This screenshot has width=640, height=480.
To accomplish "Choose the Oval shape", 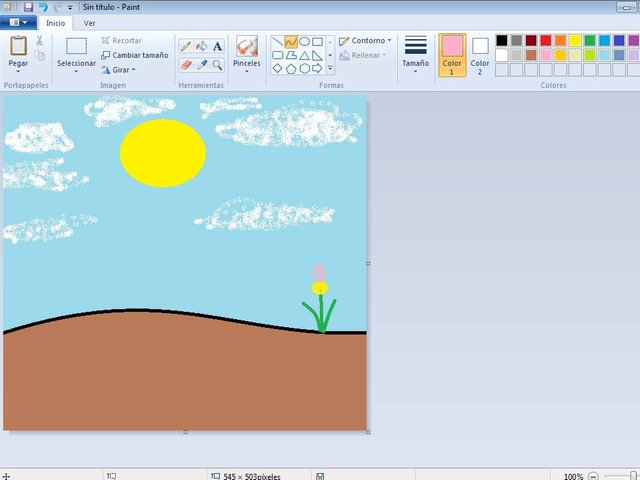I will (x=304, y=41).
